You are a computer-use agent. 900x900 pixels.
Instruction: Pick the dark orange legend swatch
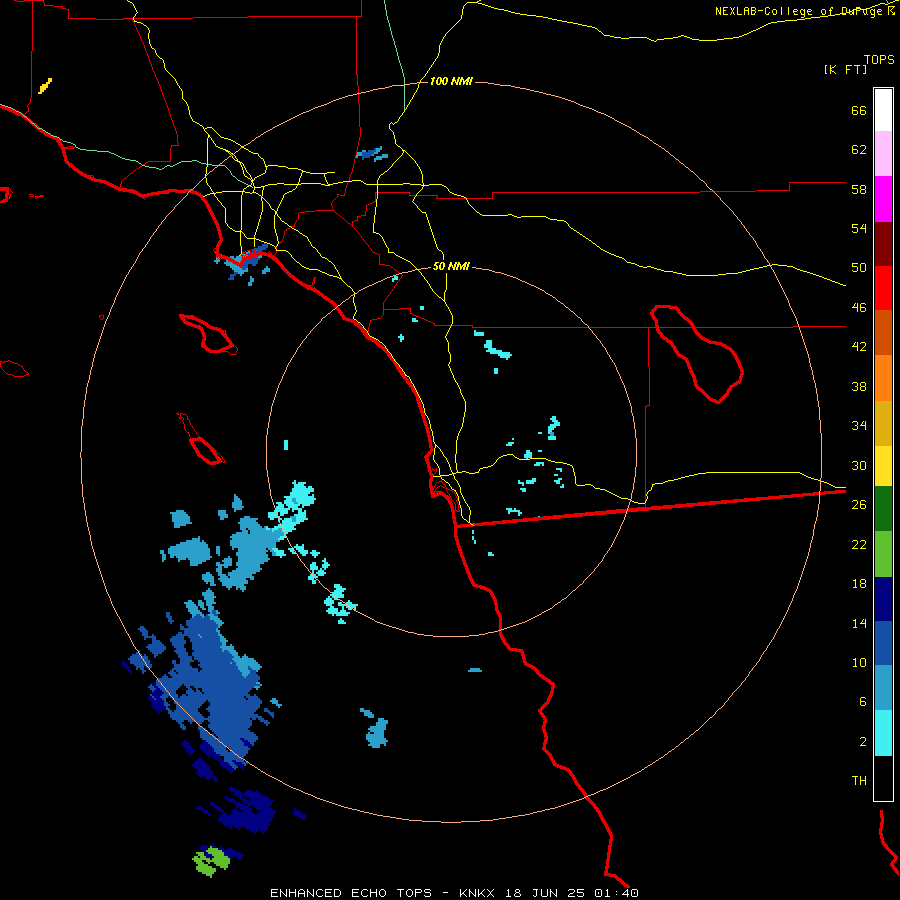click(x=883, y=332)
